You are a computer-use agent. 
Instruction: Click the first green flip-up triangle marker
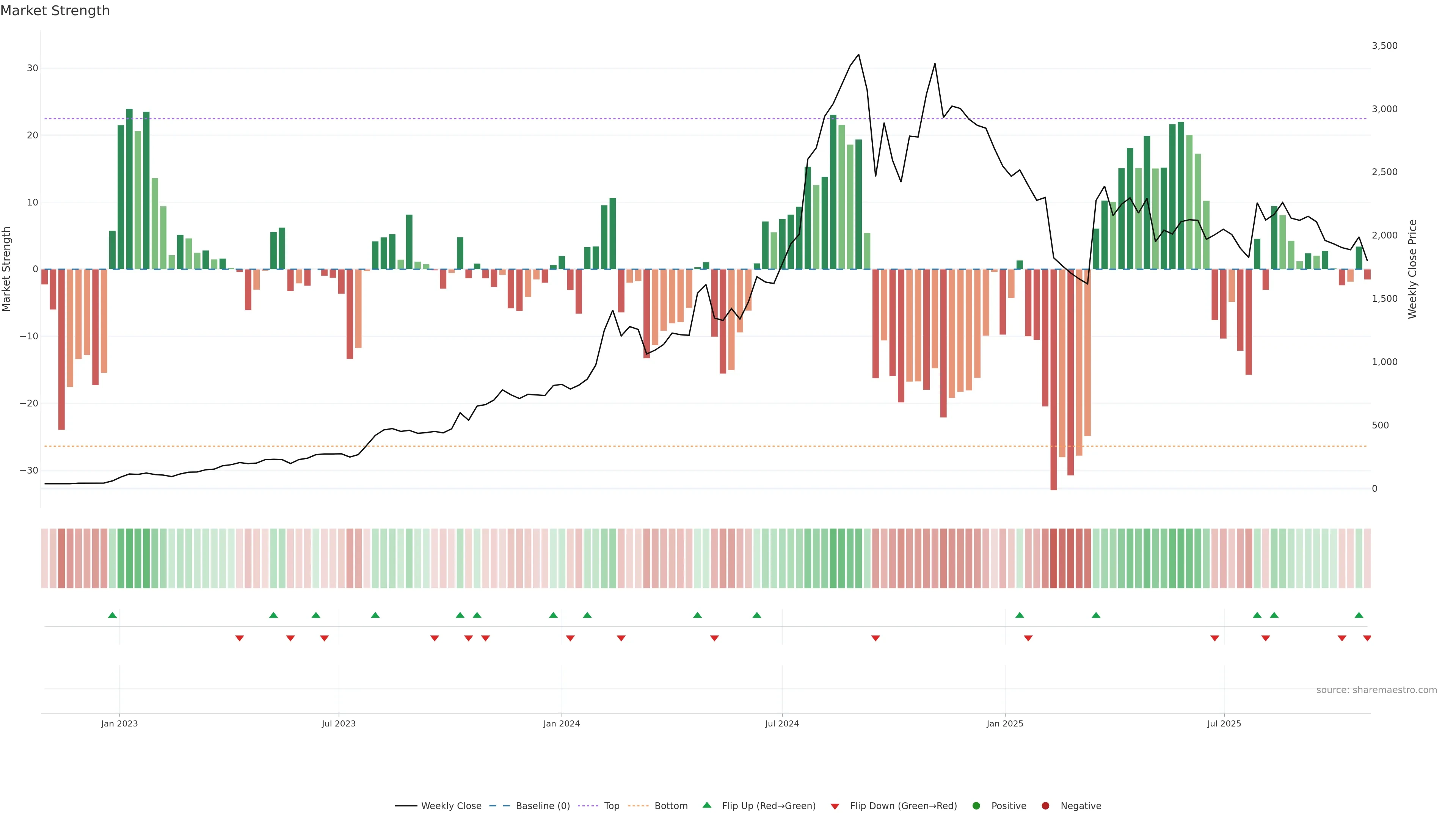point(113,615)
